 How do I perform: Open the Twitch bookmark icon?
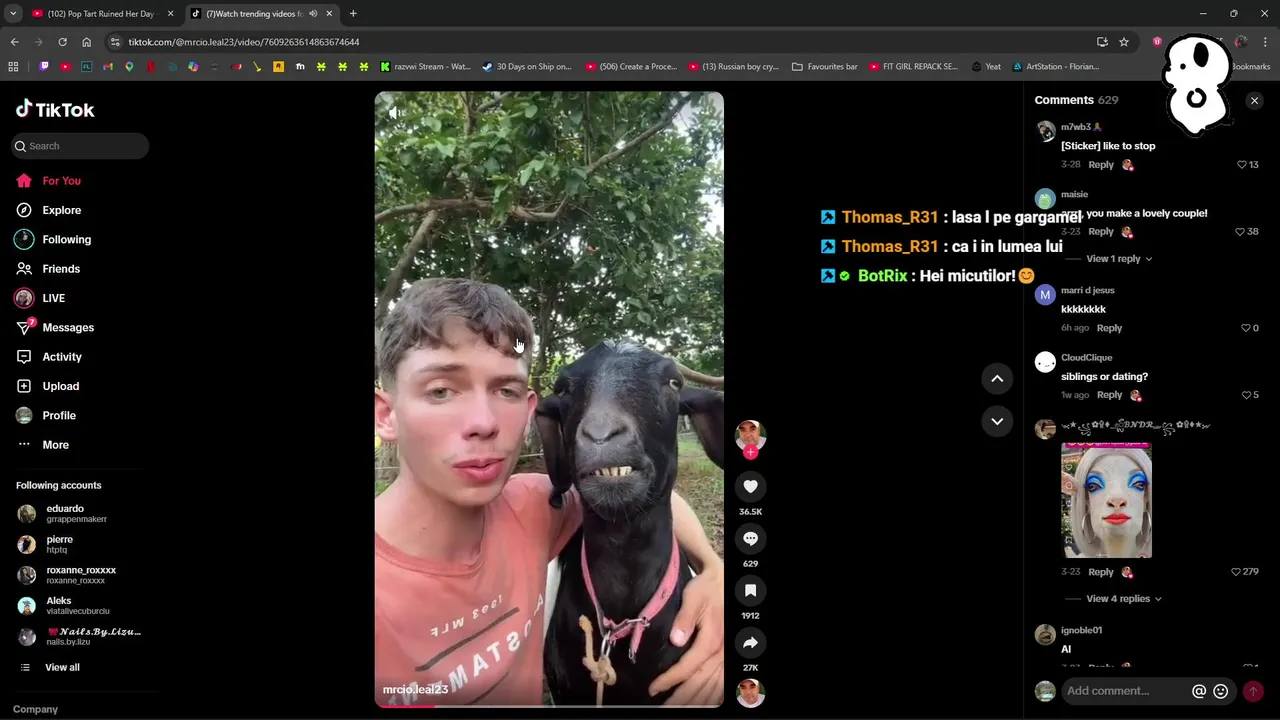click(x=43, y=67)
